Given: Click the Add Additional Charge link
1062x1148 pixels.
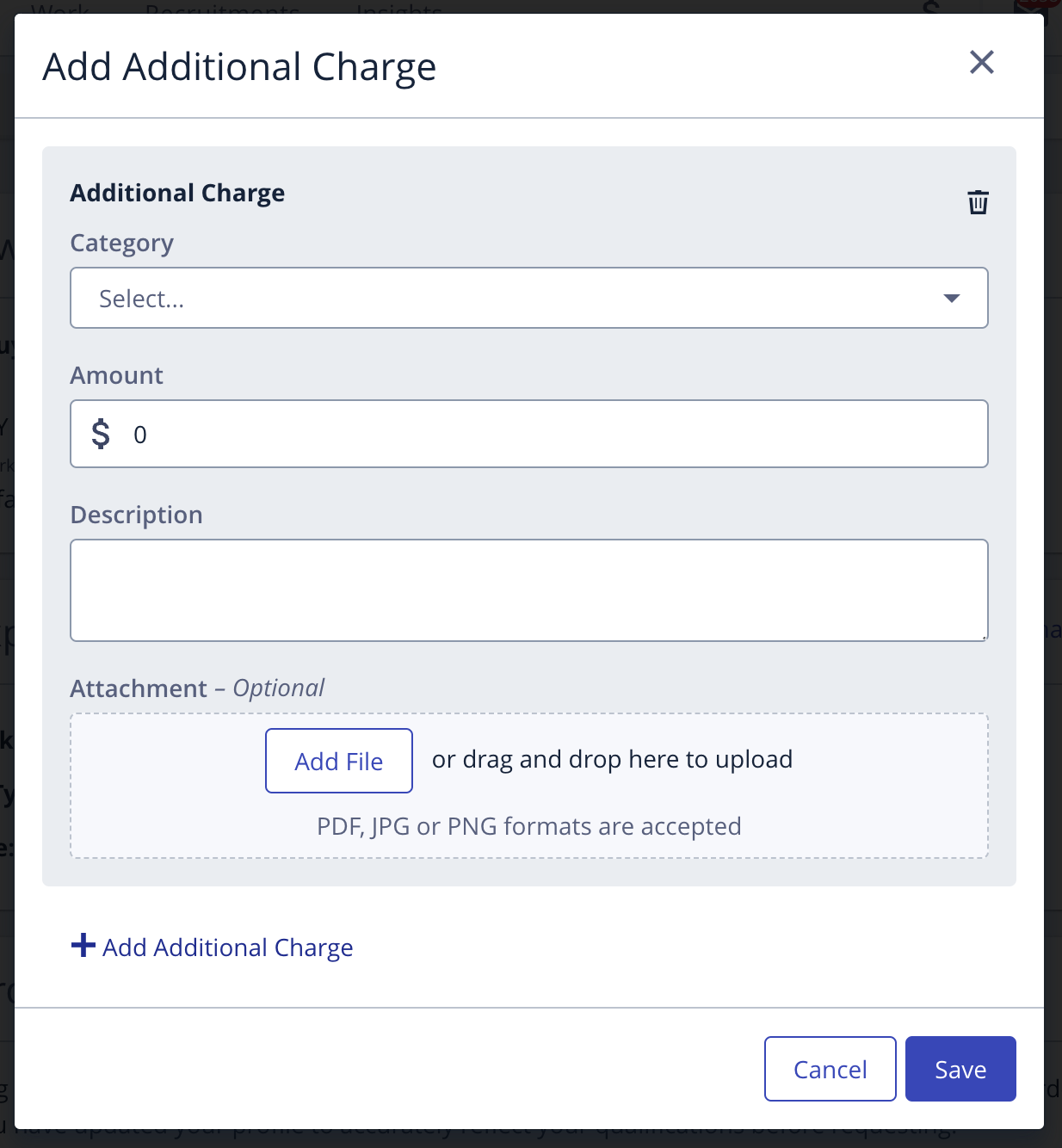Looking at the screenshot, I should pyautogui.click(x=227, y=947).
